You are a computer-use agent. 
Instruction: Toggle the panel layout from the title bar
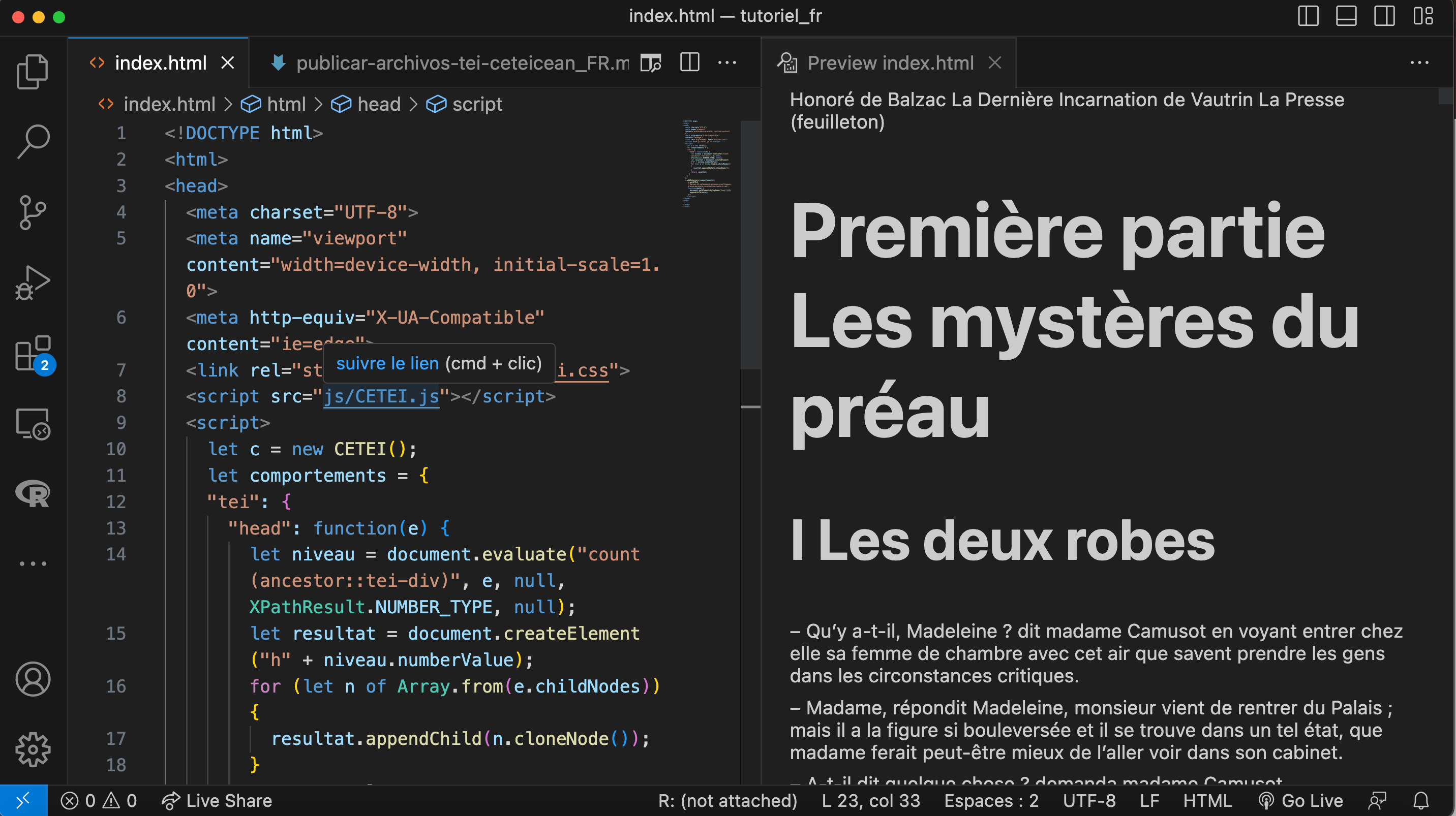(1346, 16)
